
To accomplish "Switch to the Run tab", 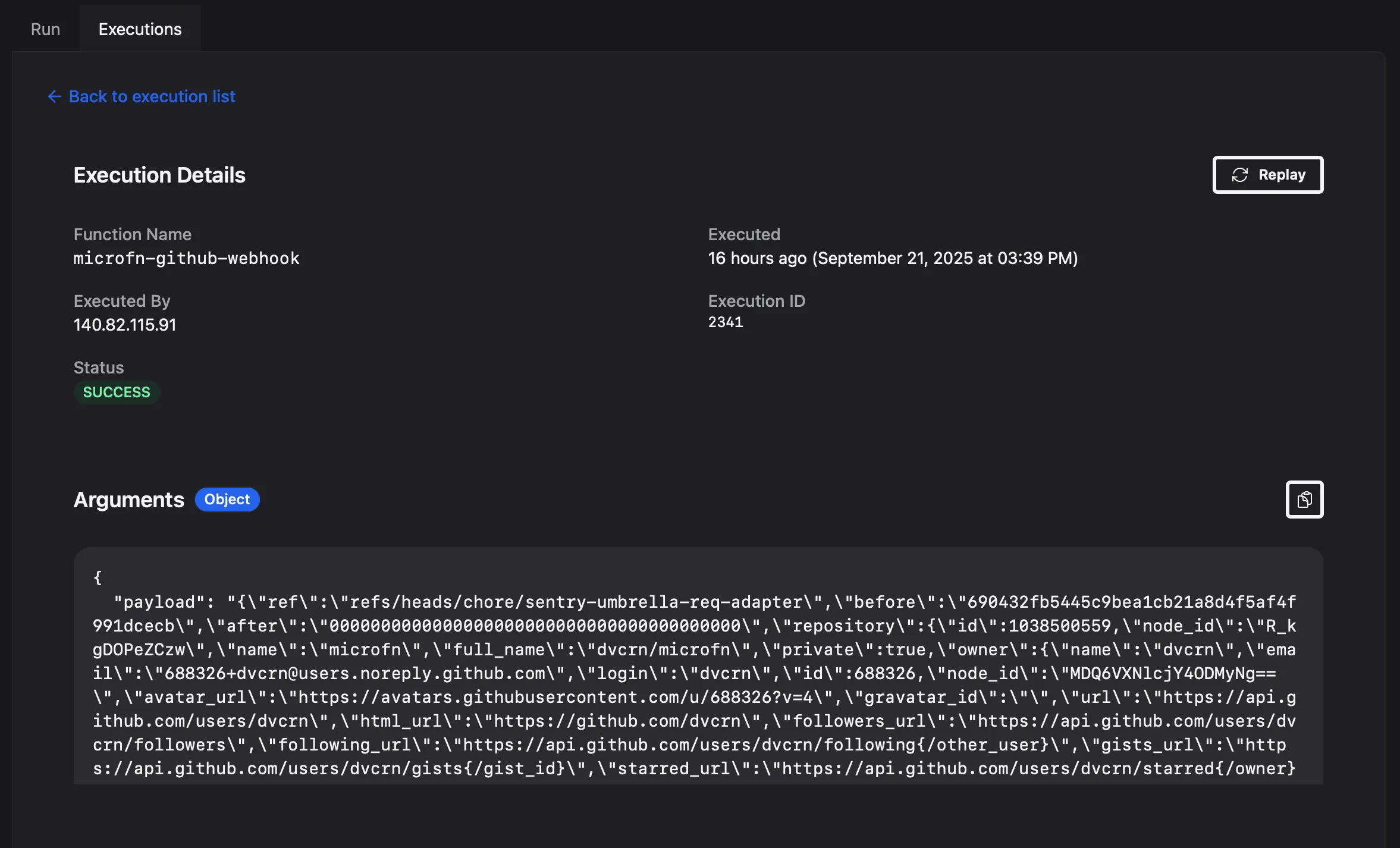I will click(x=45, y=29).
